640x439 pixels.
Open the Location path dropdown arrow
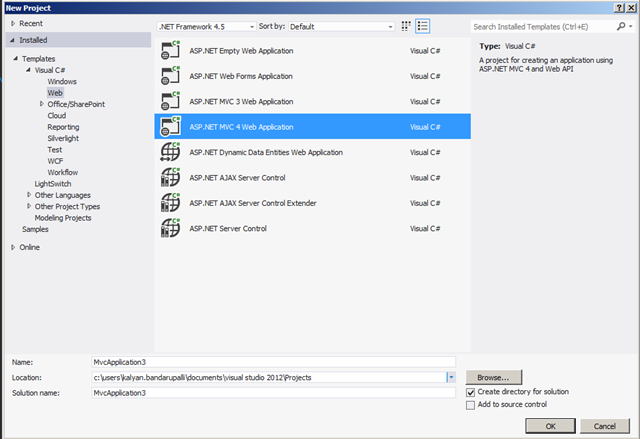pos(451,377)
